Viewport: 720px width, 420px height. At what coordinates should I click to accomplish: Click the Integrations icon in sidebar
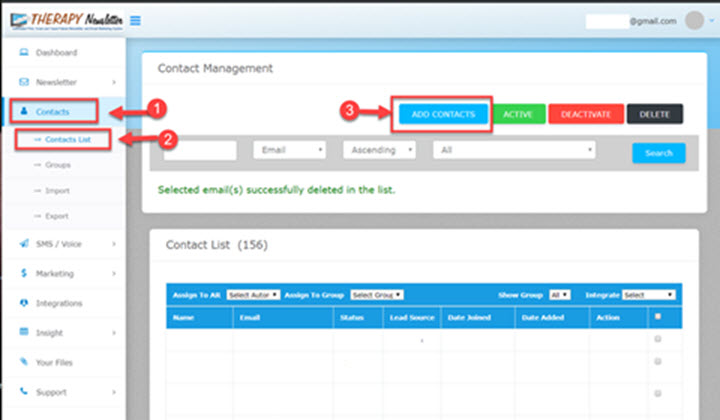point(23,302)
